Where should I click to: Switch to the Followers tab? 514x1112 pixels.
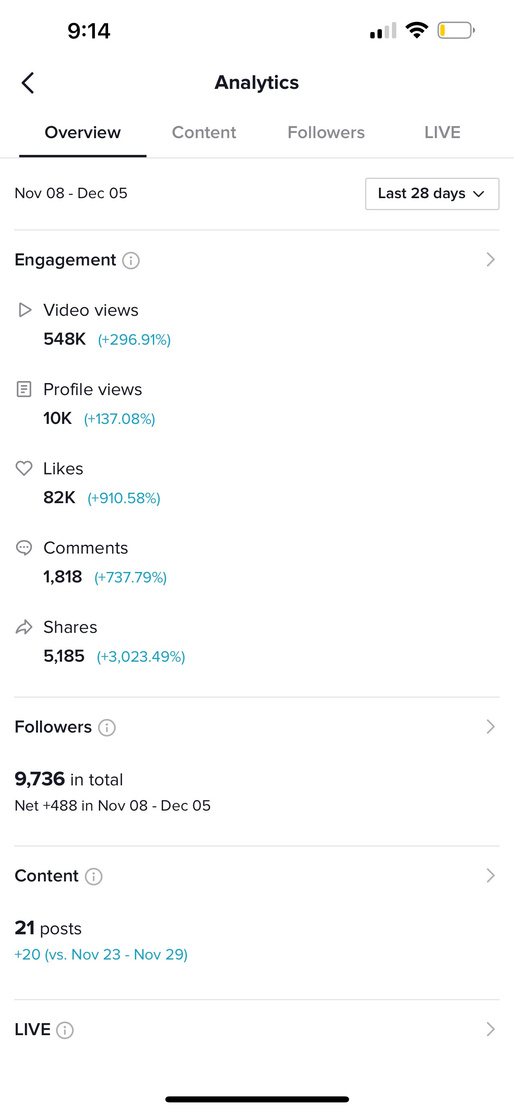coord(326,133)
